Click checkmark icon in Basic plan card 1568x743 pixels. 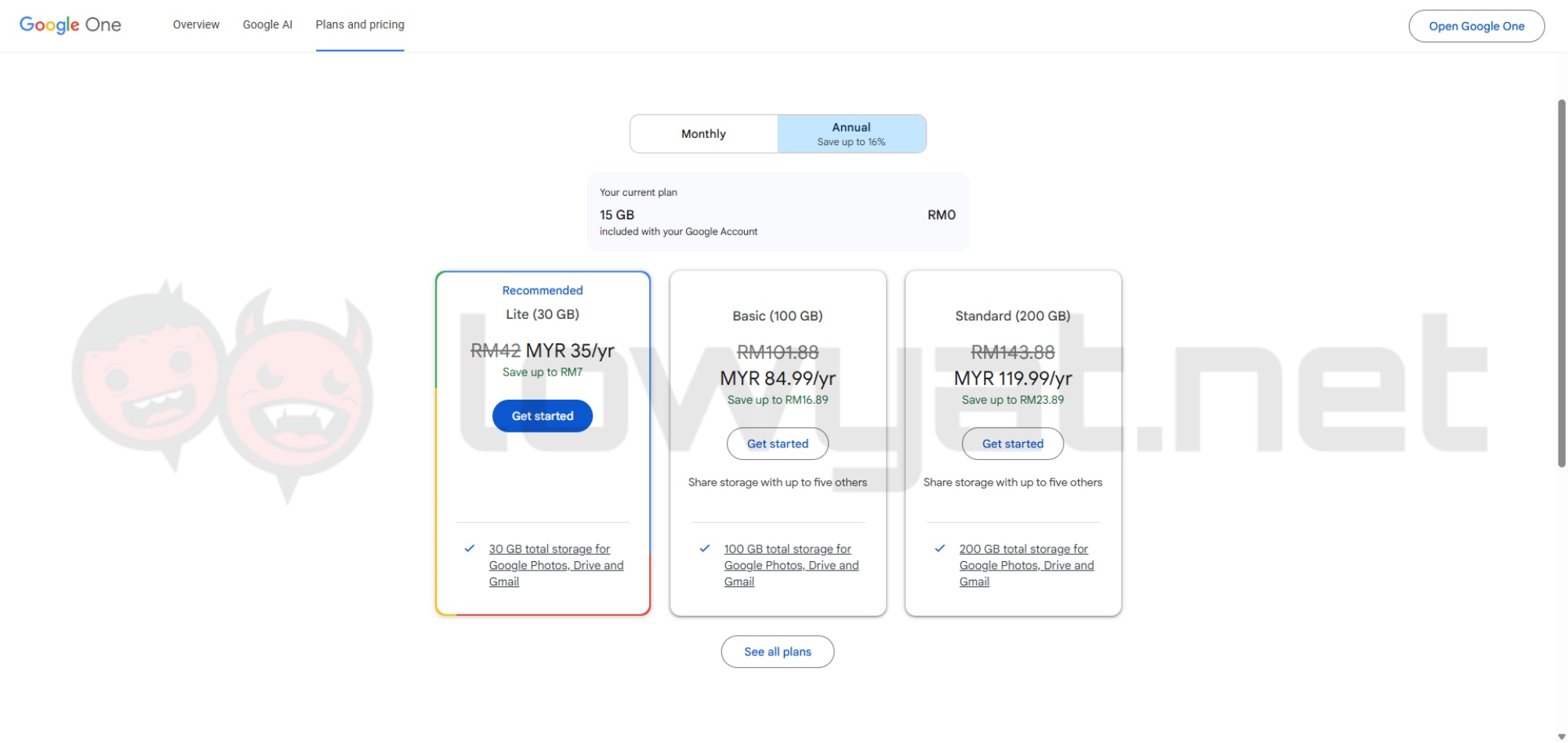[x=705, y=549]
